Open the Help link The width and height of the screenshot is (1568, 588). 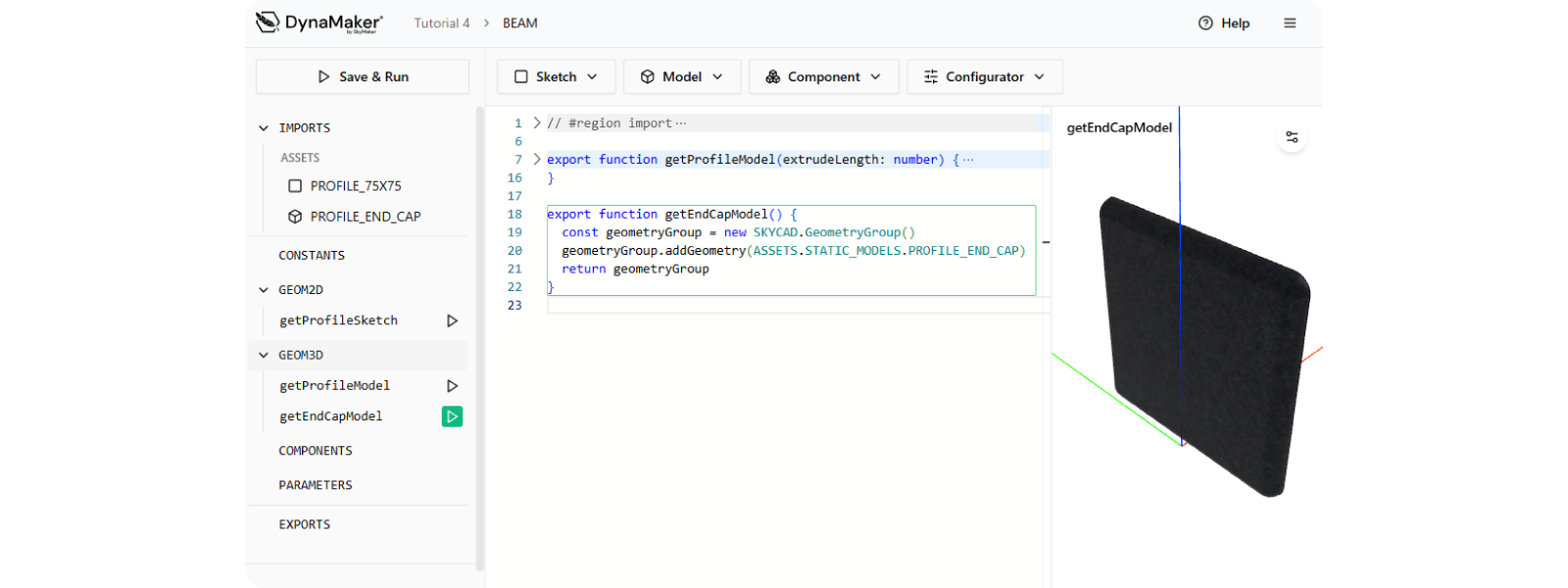(1224, 24)
